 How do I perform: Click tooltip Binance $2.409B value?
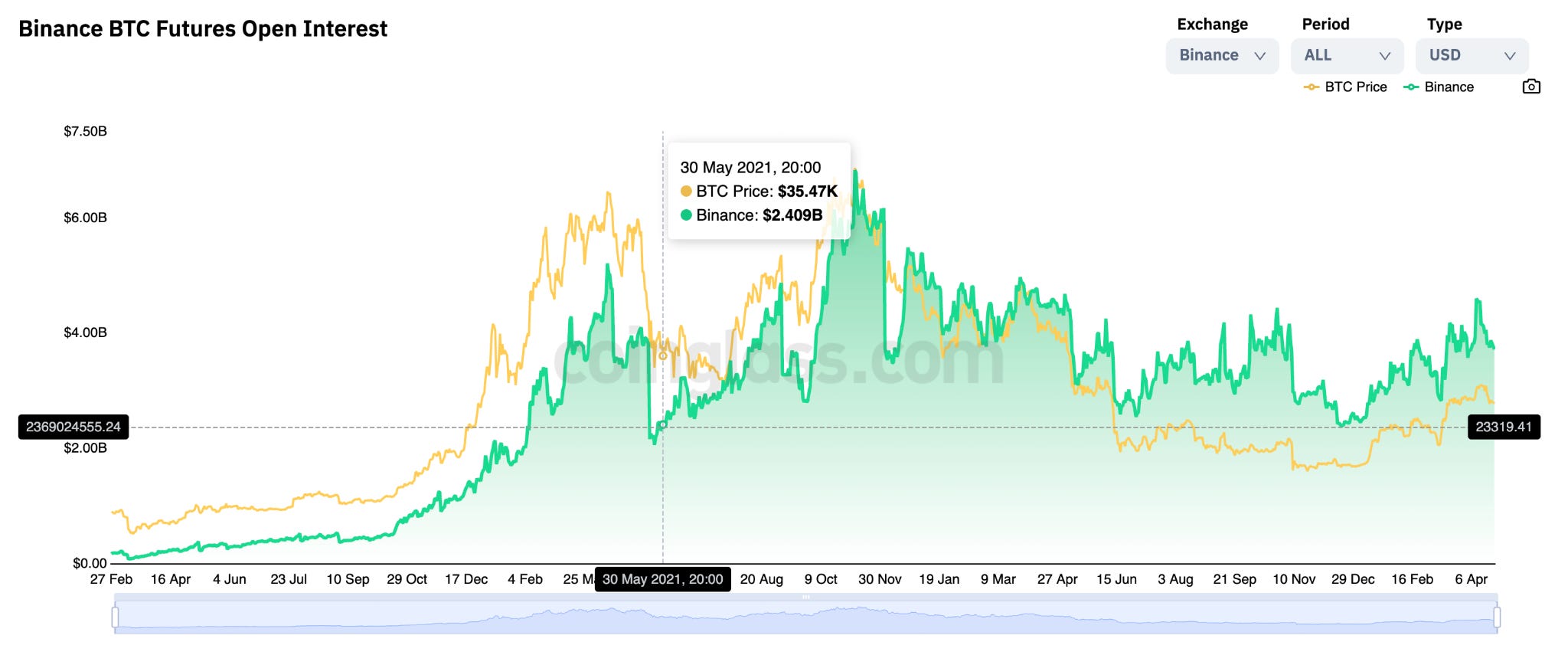pyautogui.click(x=792, y=216)
